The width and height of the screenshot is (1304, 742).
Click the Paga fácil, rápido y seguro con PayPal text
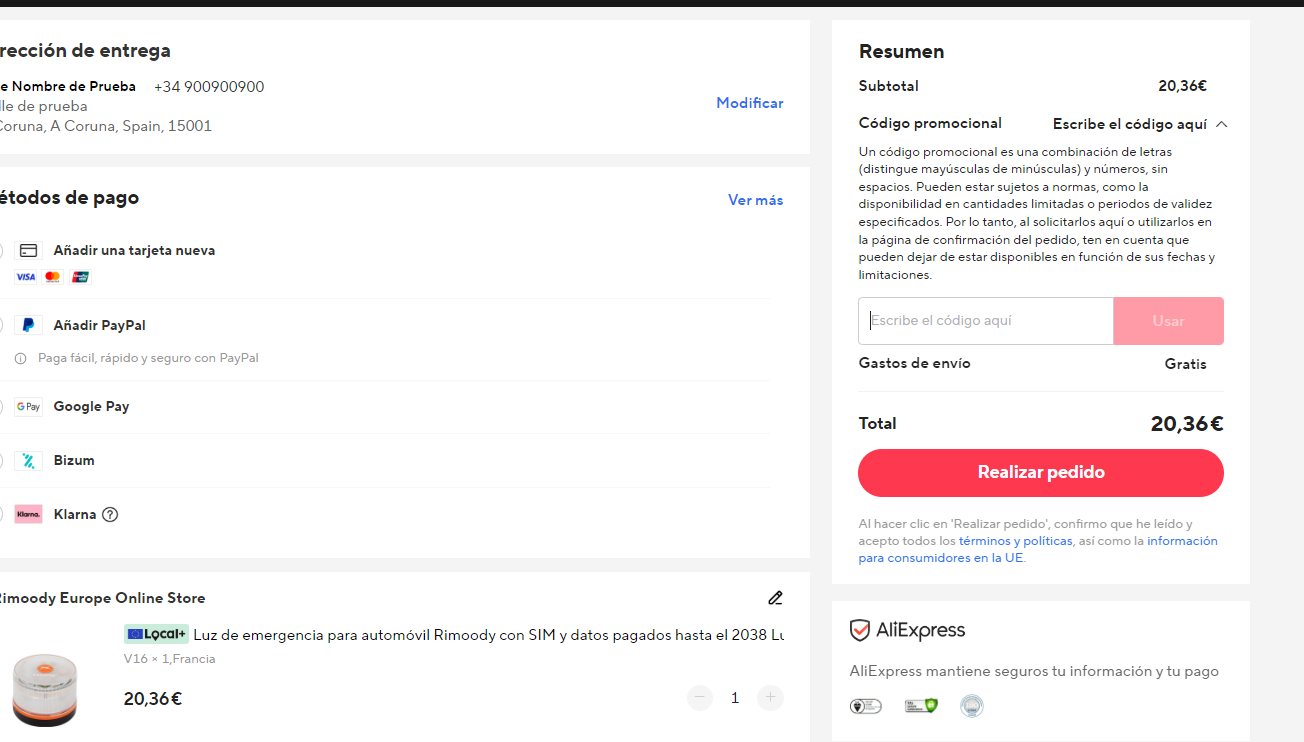pyautogui.click(x=148, y=358)
